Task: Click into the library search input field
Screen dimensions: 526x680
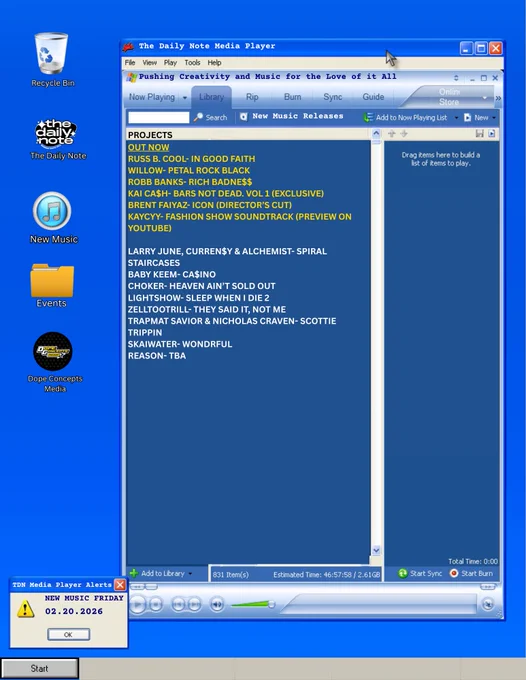Action: tap(159, 118)
